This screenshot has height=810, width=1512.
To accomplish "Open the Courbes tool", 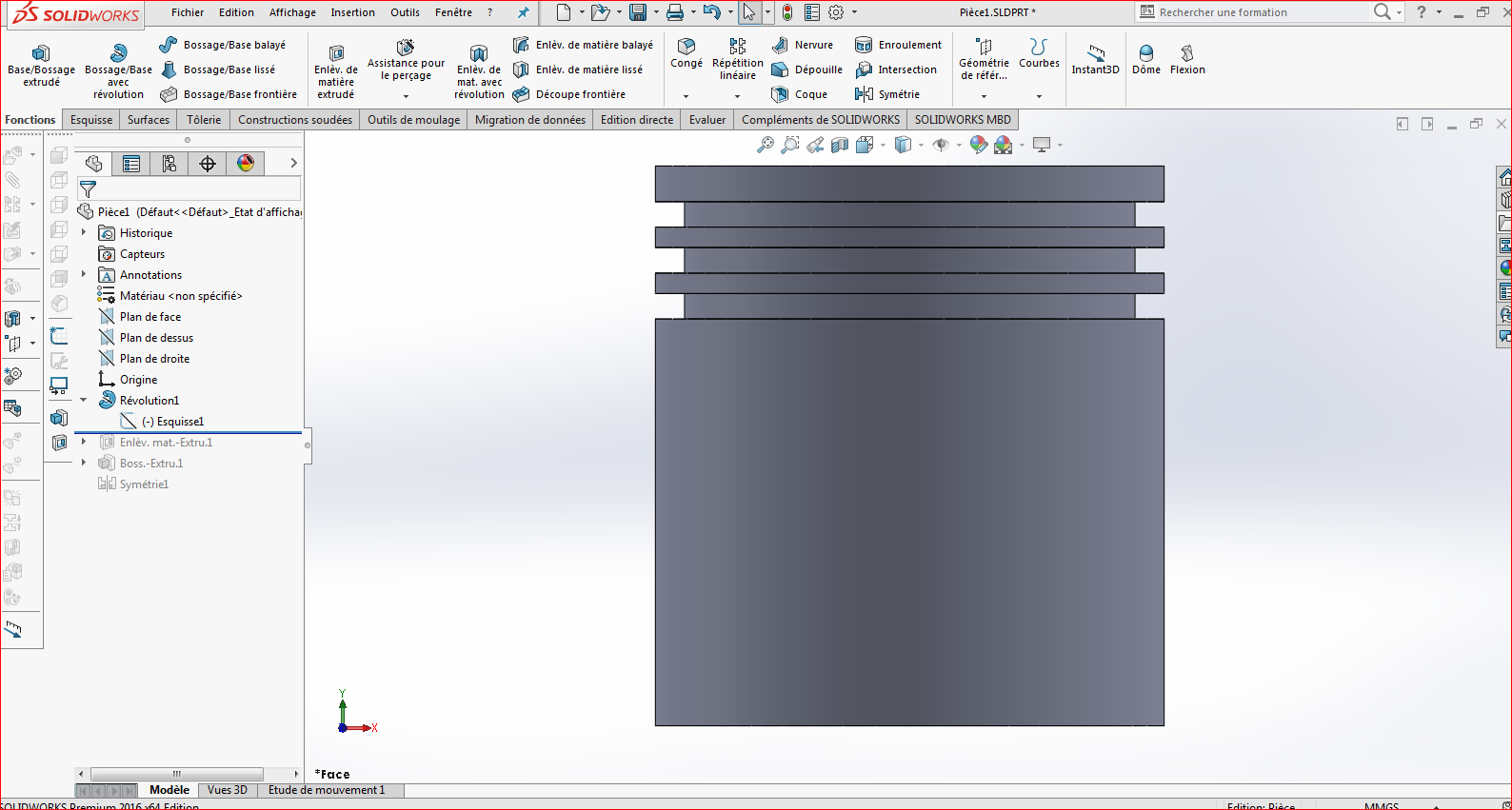I will pyautogui.click(x=1039, y=53).
